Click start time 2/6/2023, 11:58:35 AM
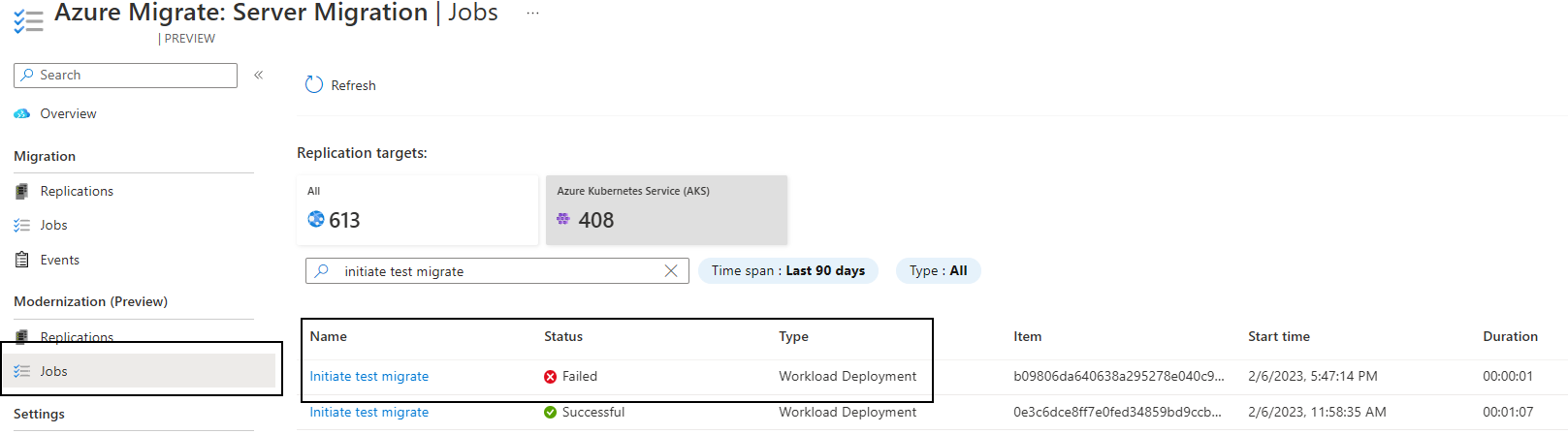Image resolution: width=1568 pixels, height=434 pixels. 1317,412
